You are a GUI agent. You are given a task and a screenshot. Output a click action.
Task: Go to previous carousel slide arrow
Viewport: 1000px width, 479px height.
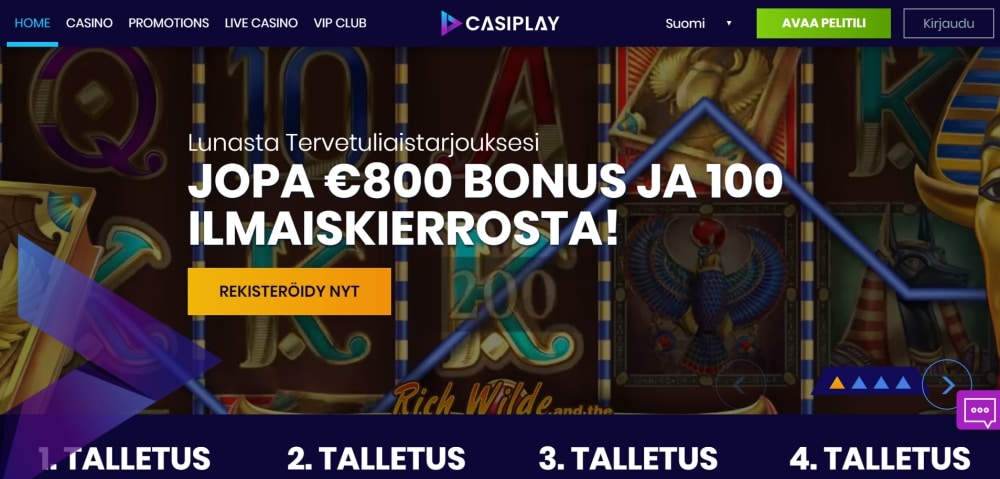(x=740, y=385)
